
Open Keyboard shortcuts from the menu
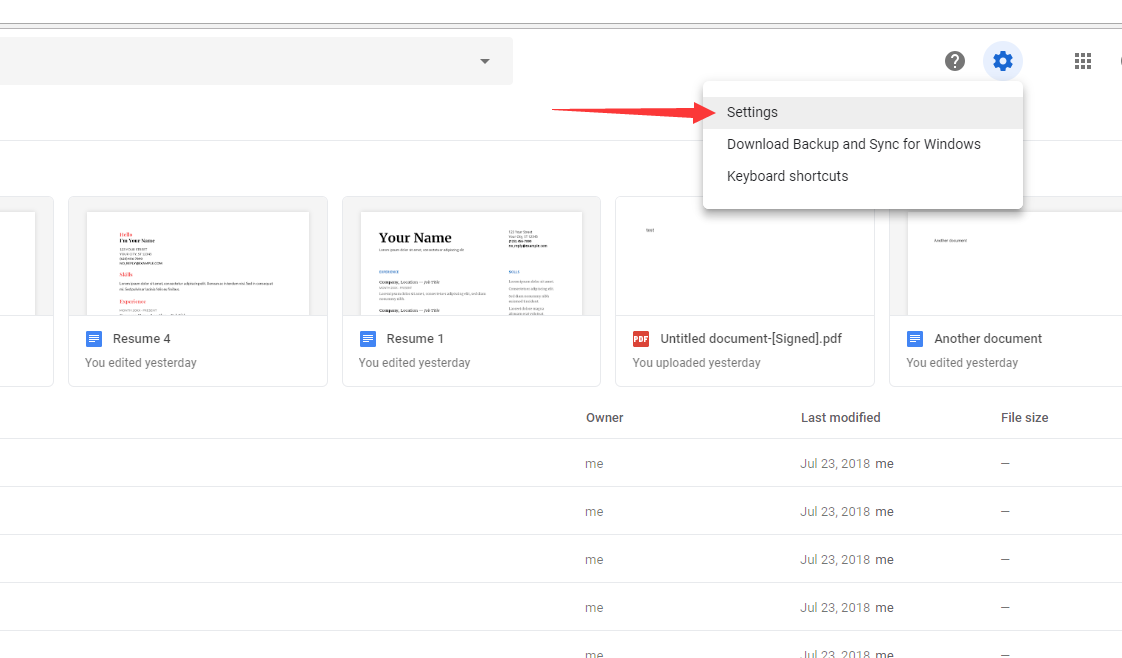[788, 176]
